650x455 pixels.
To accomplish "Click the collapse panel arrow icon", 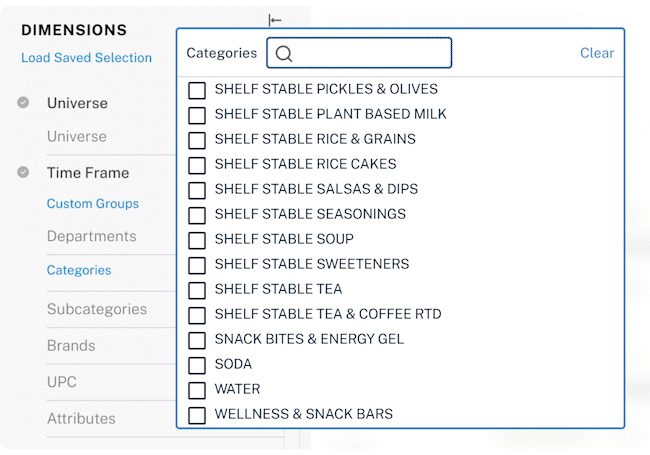I will point(275,20).
